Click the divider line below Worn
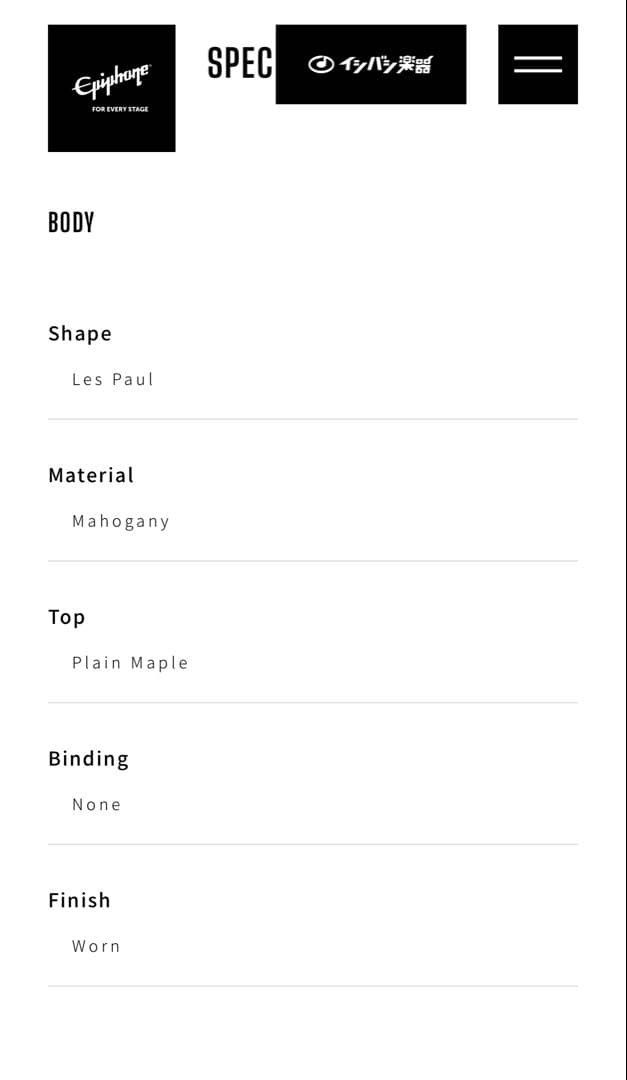Viewport: 627px width, 1080px height. [313, 986]
